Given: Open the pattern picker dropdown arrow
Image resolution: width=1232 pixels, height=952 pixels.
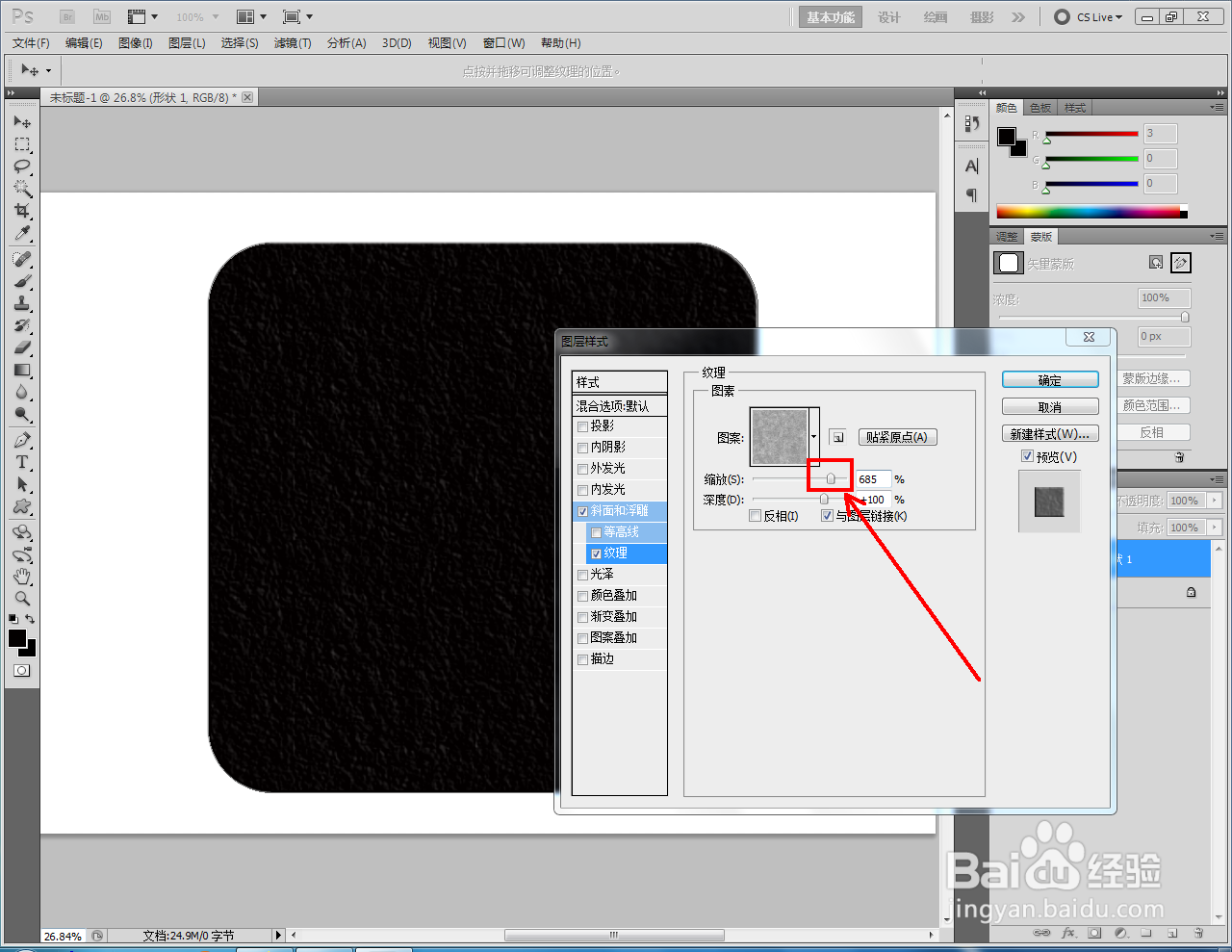Looking at the screenshot, I should pyautogui.click(x=814, y=437).
